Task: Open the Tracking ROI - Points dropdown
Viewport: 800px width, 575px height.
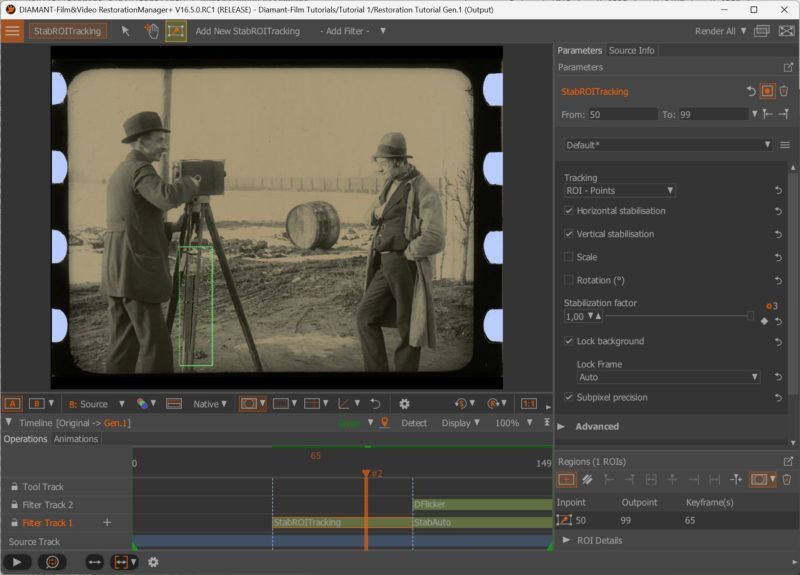Action: (x=619, y=190)
